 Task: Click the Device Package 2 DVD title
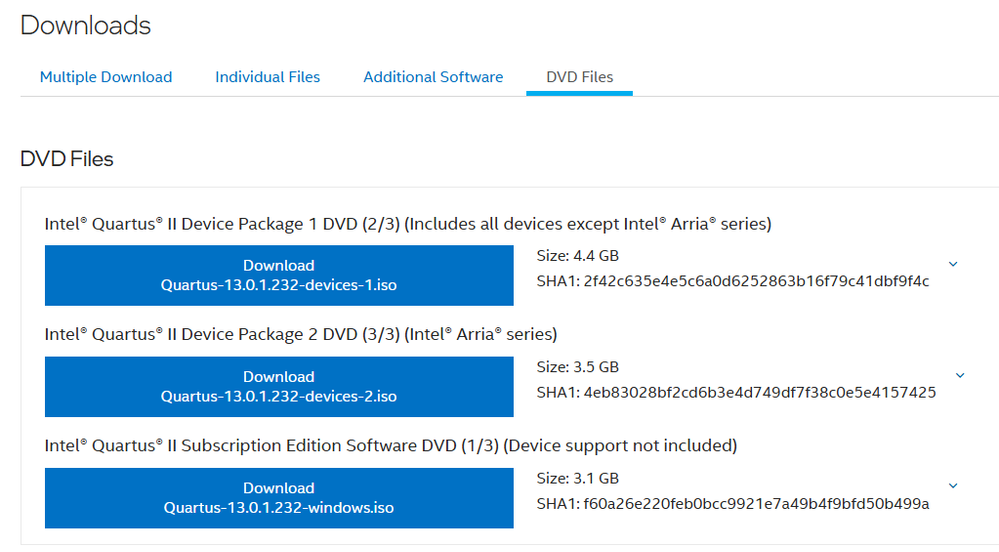pos(301,334)
